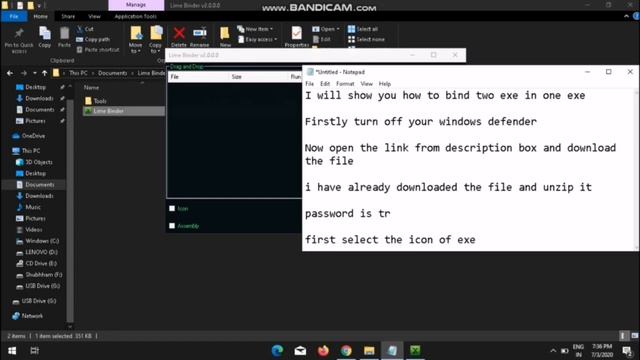Screen dimensions: 640x360
Task: Enable the Assembly checkbox in Lime Binder
Action: 172,226
